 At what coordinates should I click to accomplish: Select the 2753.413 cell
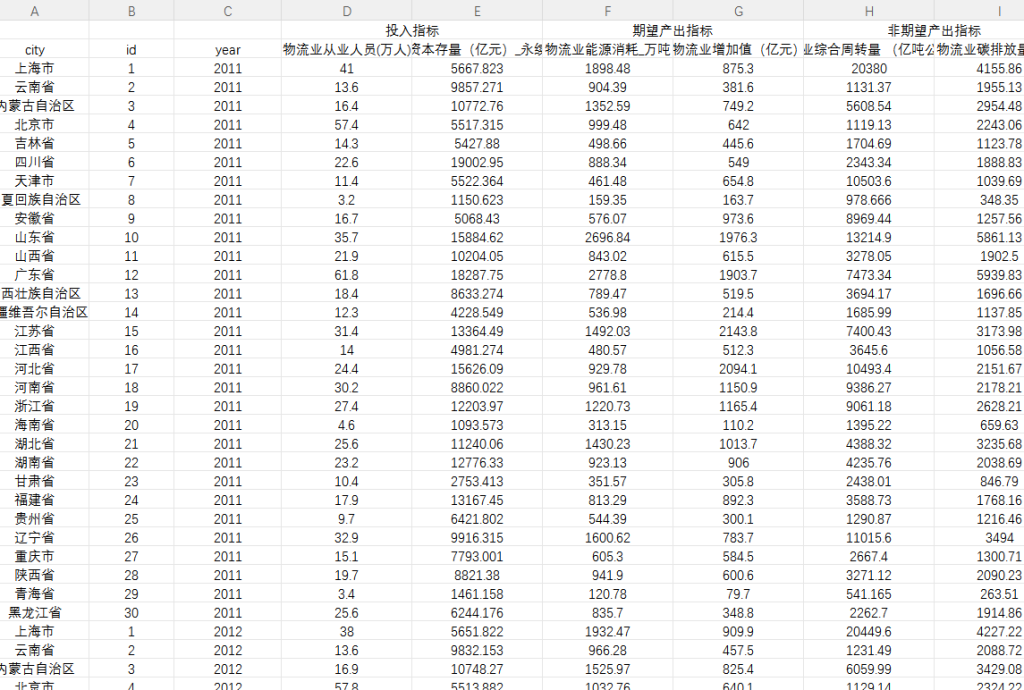point(477,482)
